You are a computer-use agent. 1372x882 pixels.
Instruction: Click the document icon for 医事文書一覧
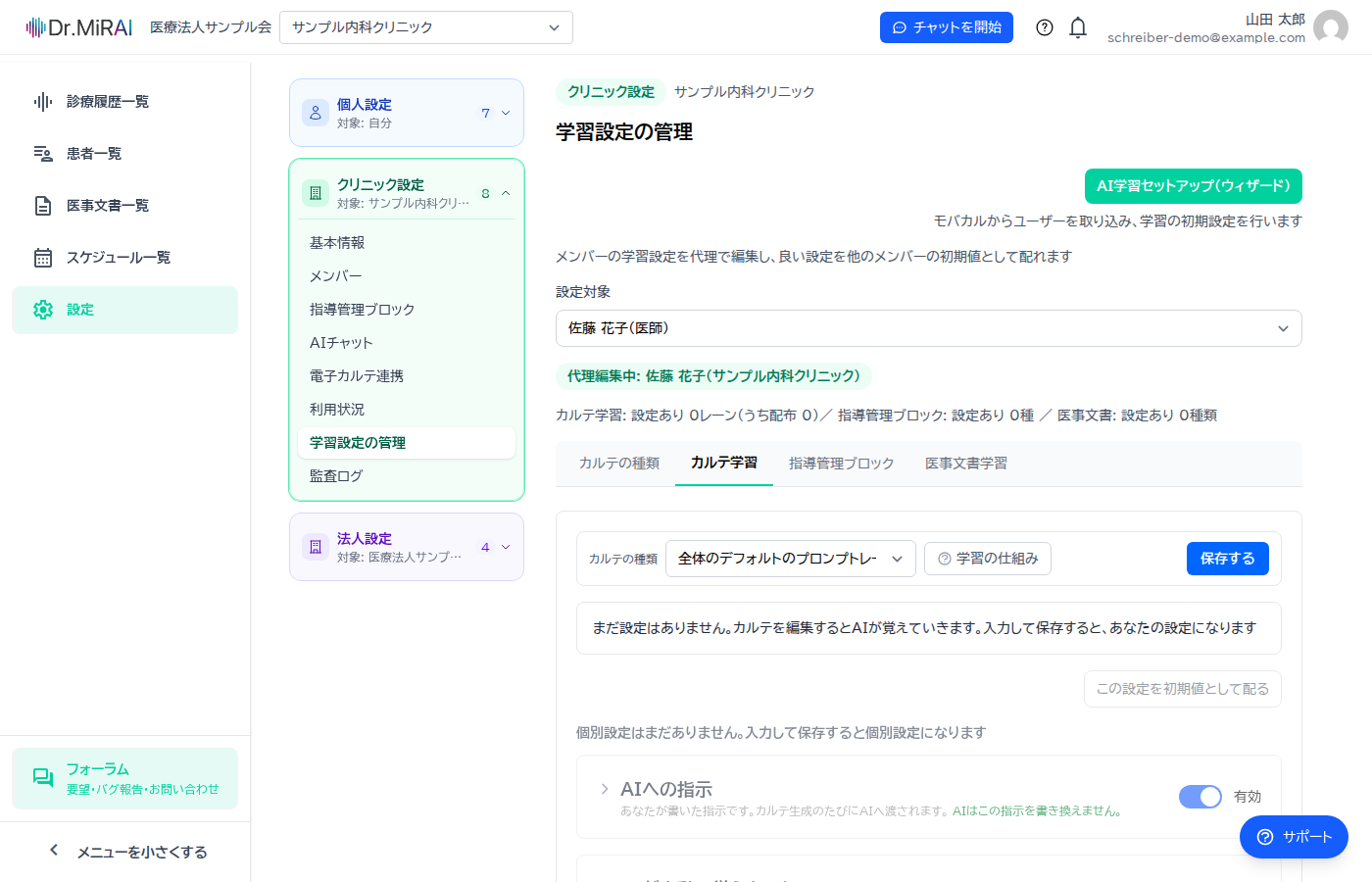(x=43, y=206)
